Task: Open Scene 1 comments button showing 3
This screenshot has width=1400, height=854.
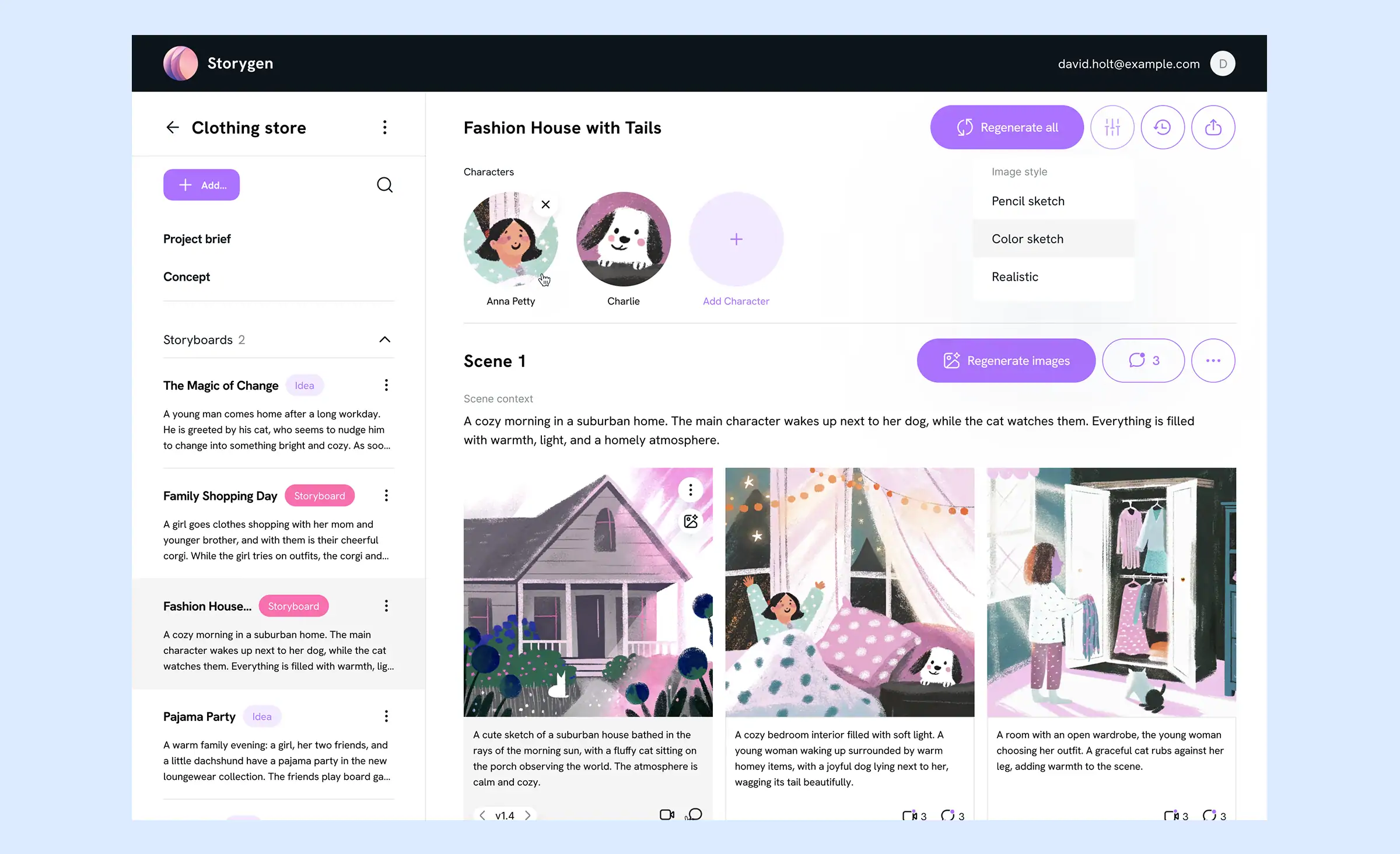Action: (1143, 360)
